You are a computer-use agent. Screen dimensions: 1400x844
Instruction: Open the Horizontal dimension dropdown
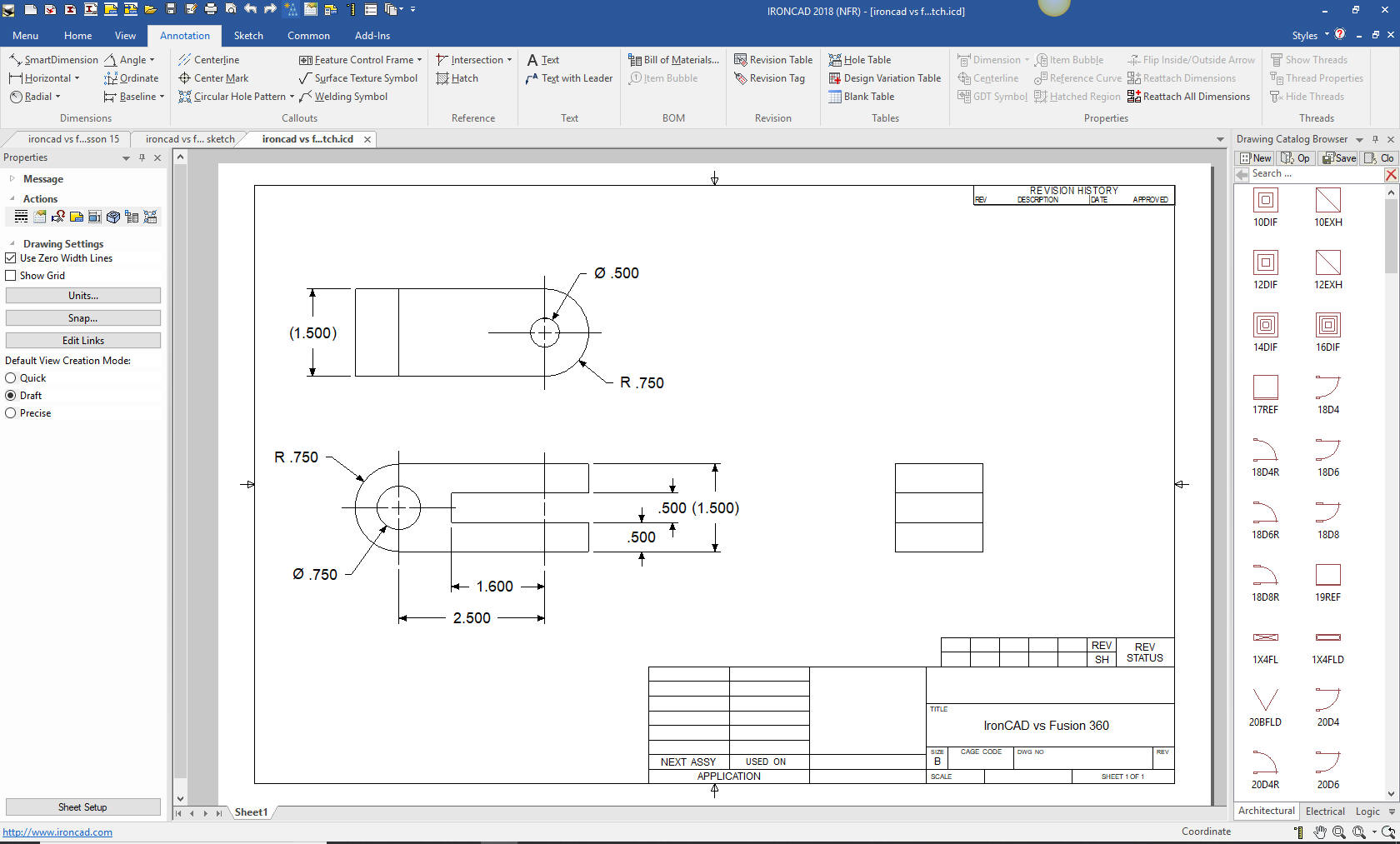[77, 78]
